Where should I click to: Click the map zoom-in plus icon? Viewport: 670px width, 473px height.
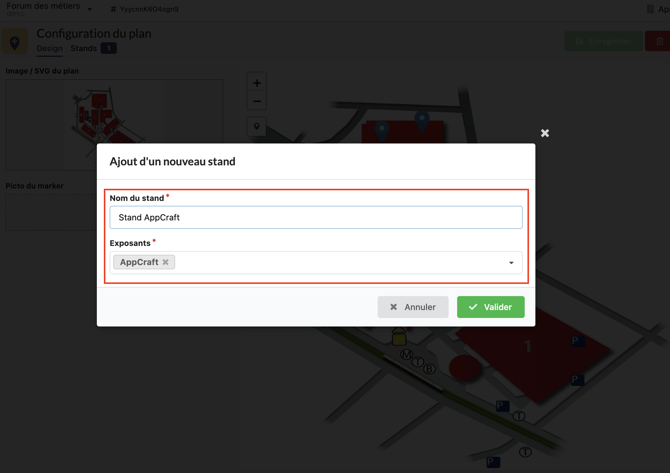click(x=257, y=83)
